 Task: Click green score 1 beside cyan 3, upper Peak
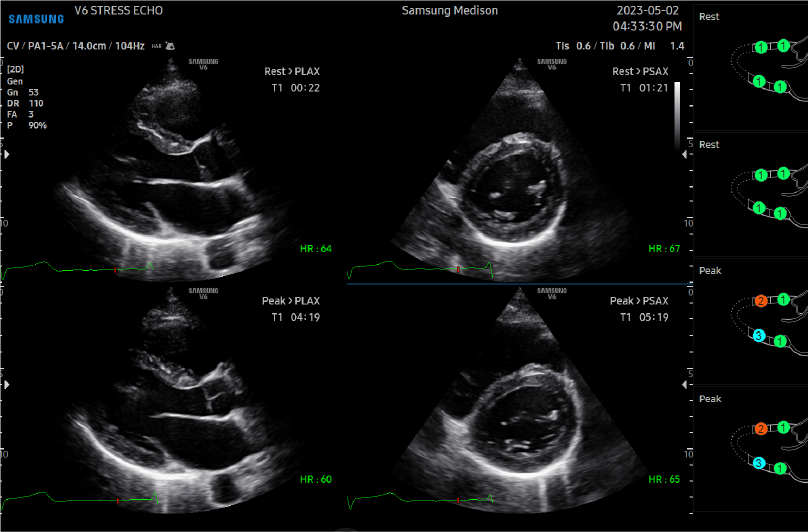[780, 341]
